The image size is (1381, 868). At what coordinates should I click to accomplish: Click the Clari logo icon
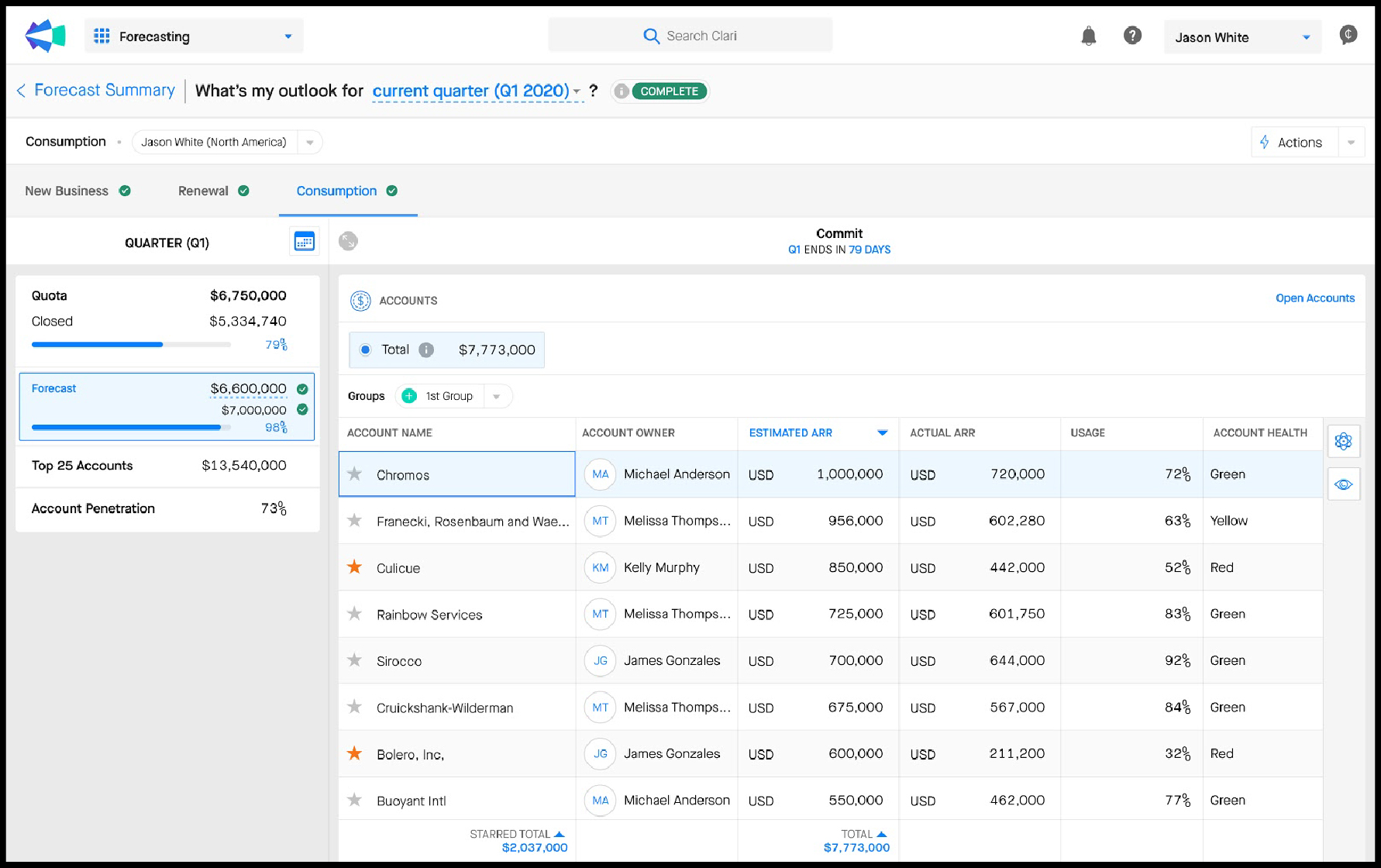click(x=45, y=36)
